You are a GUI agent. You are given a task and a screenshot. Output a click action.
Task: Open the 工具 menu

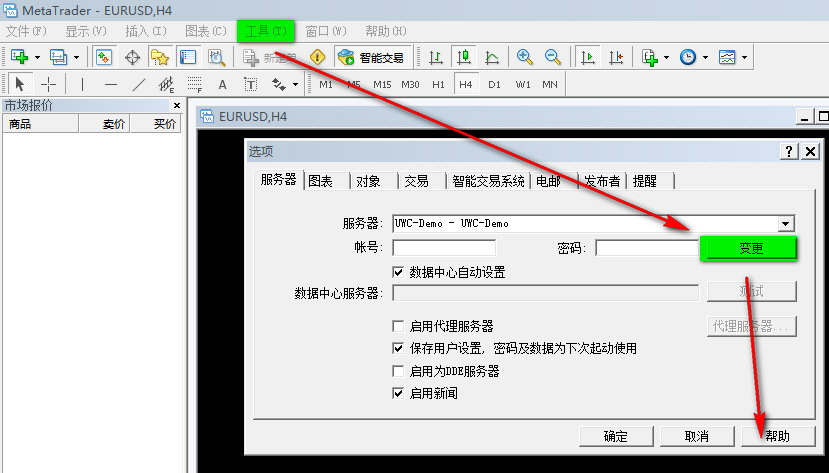coord(265,31)
